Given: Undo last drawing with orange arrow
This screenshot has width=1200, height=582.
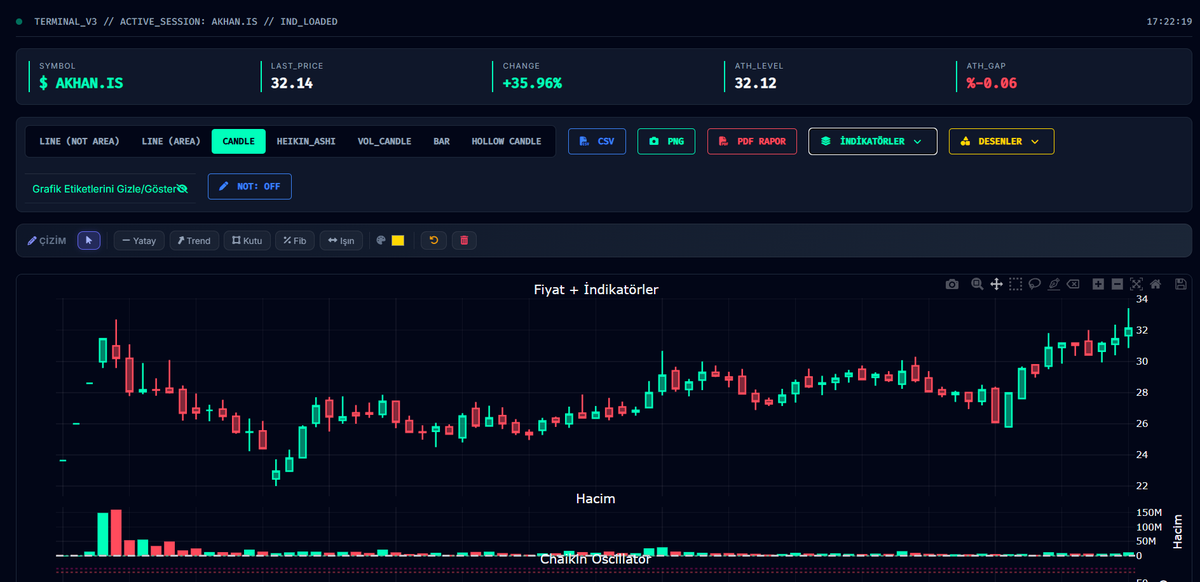Looking at the screenshot, I should tap(433, 240).
